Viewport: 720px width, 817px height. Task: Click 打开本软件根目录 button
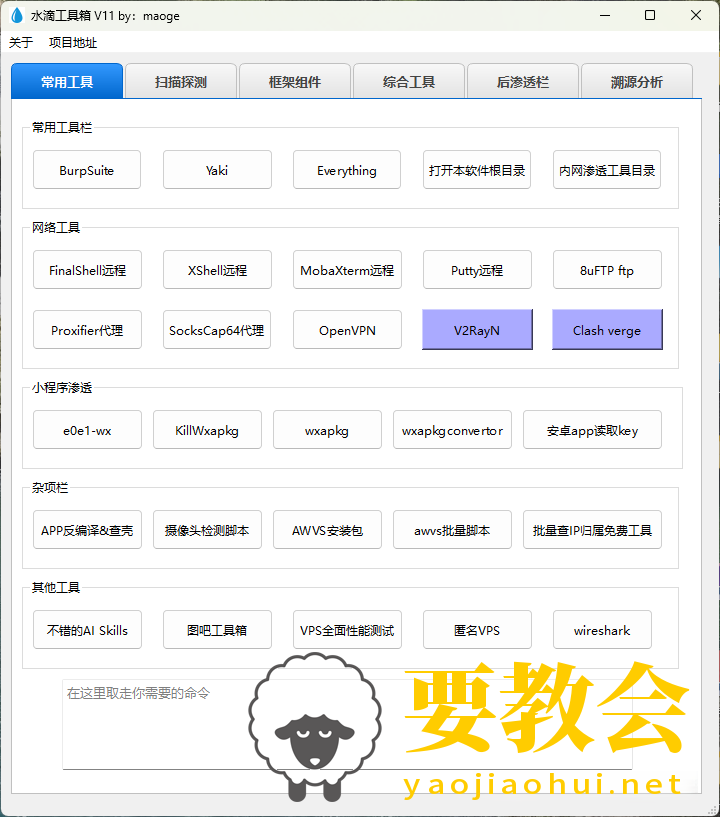click(x=477, y=170)
